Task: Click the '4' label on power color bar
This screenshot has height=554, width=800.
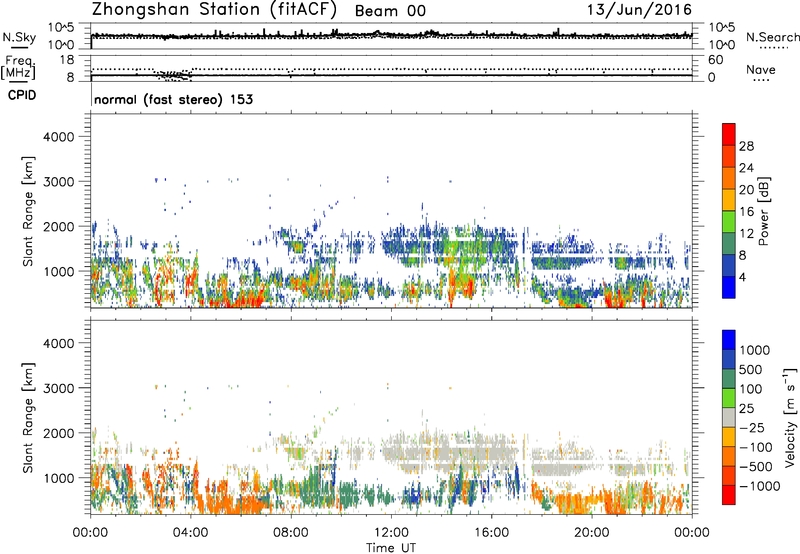Action: (743, 278)
